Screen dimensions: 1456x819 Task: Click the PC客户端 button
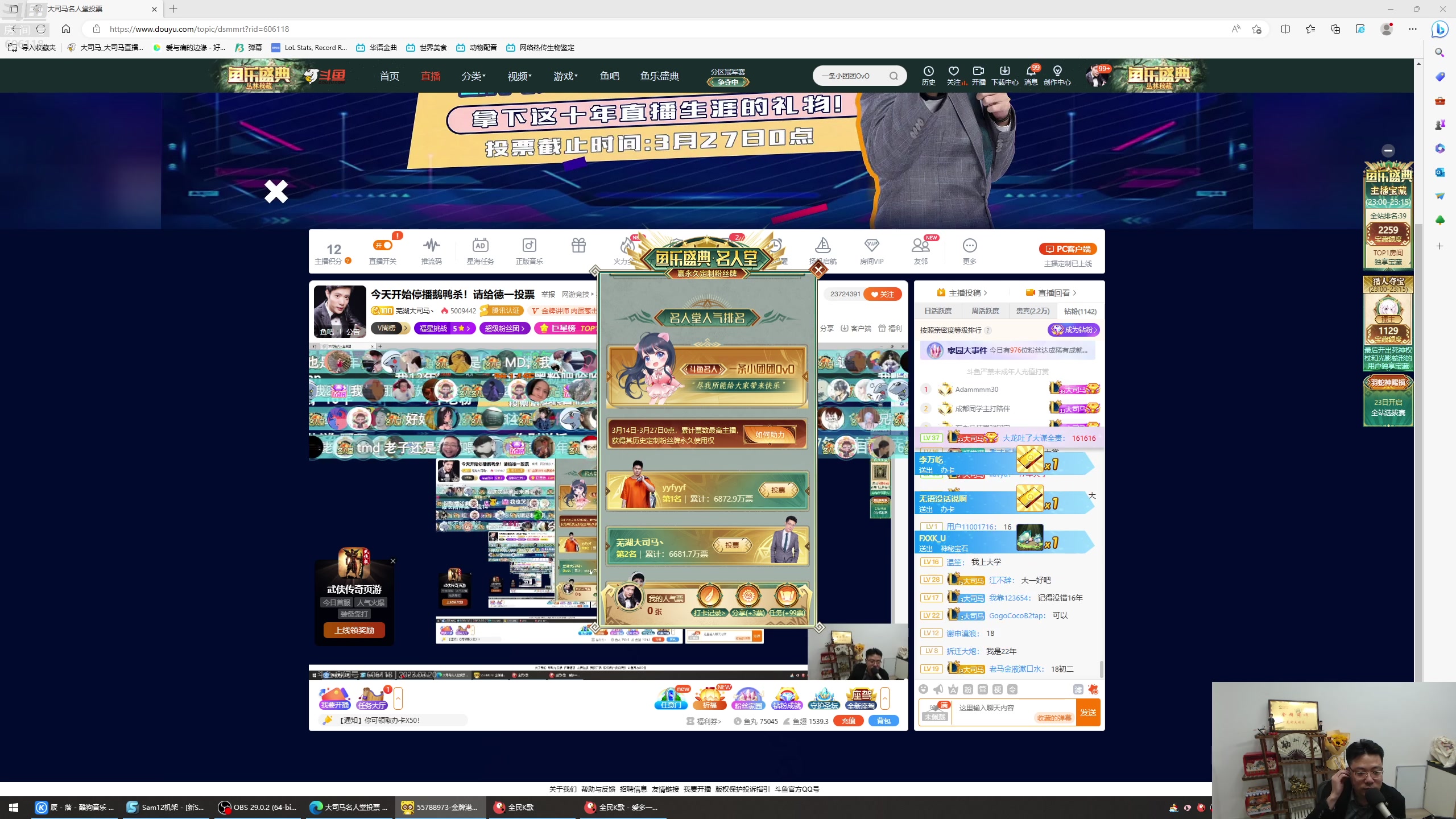[1068, 249]
